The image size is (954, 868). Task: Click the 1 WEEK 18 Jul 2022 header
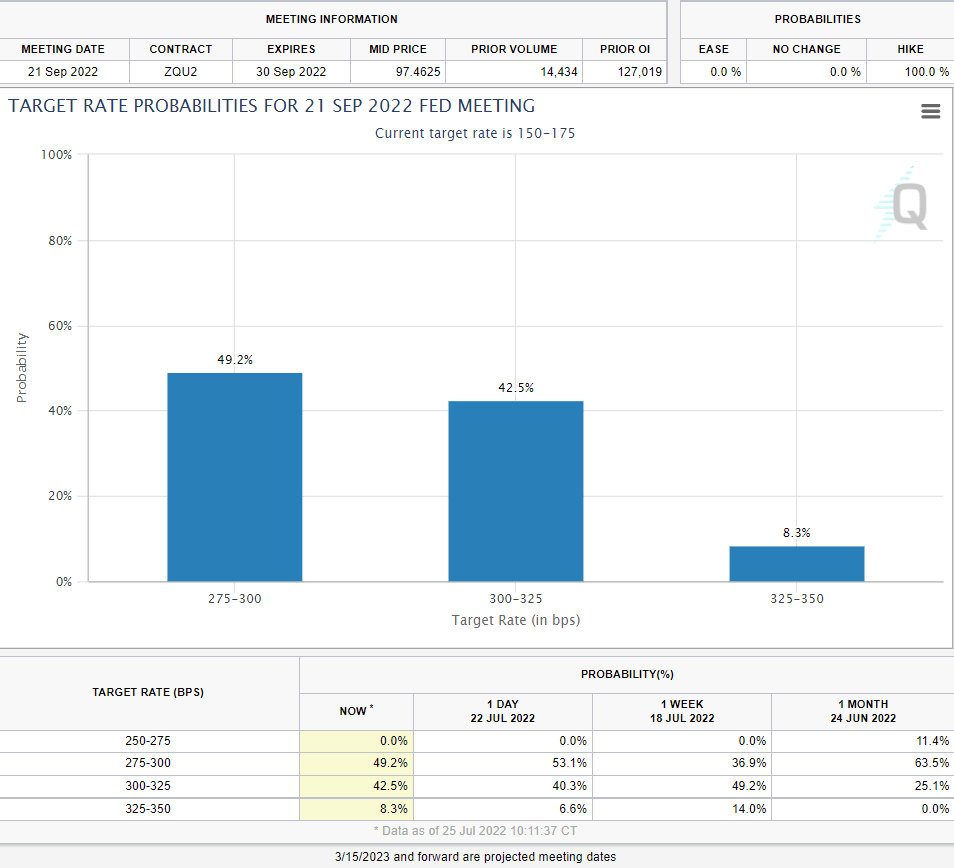tap(682, 711)
